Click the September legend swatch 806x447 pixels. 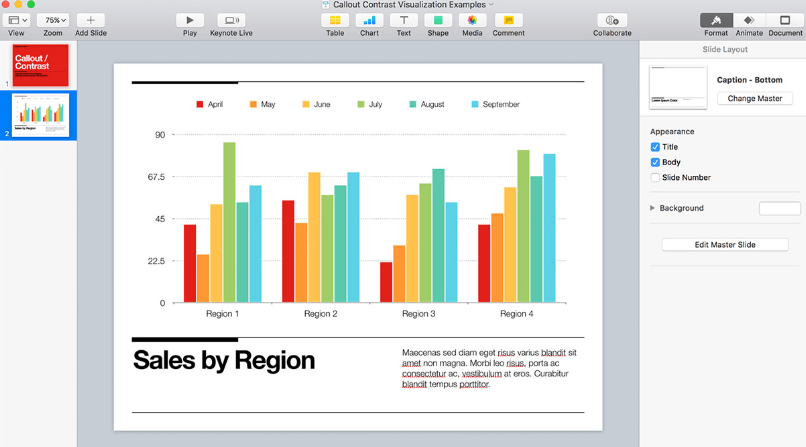pyautogui.click(x=475, y=104)
